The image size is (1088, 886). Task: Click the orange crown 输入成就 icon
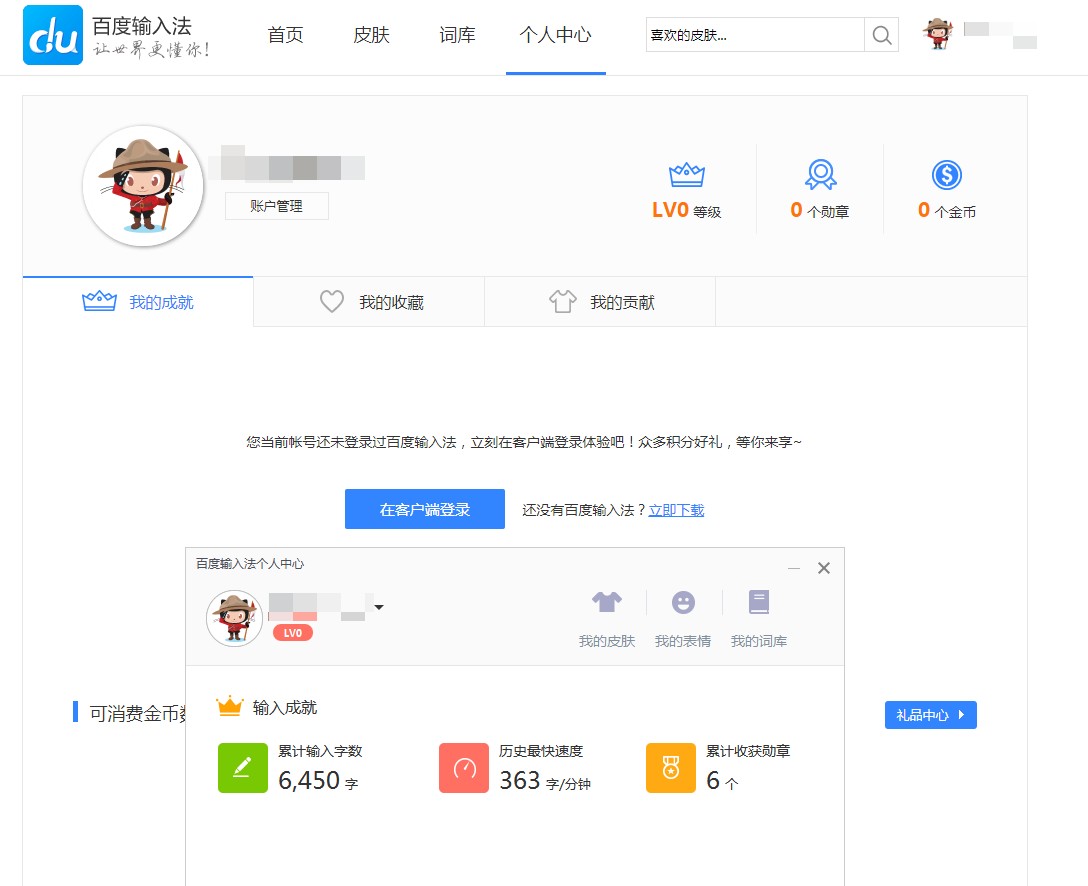click(230, 706)
